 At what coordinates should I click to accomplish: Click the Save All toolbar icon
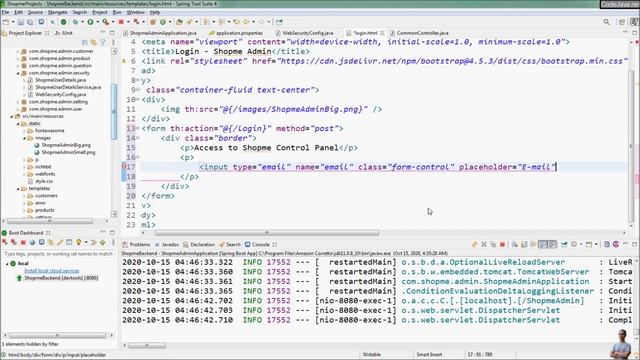coord(30,22)
